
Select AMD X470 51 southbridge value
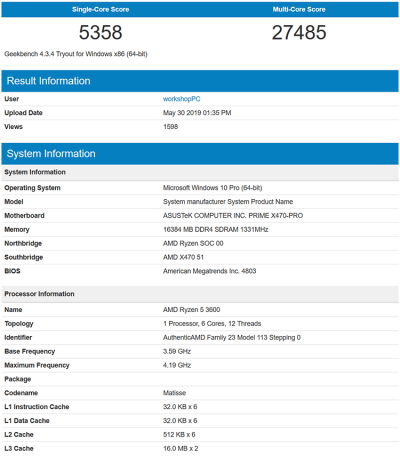pyautogui.click(x=183, y=257)
